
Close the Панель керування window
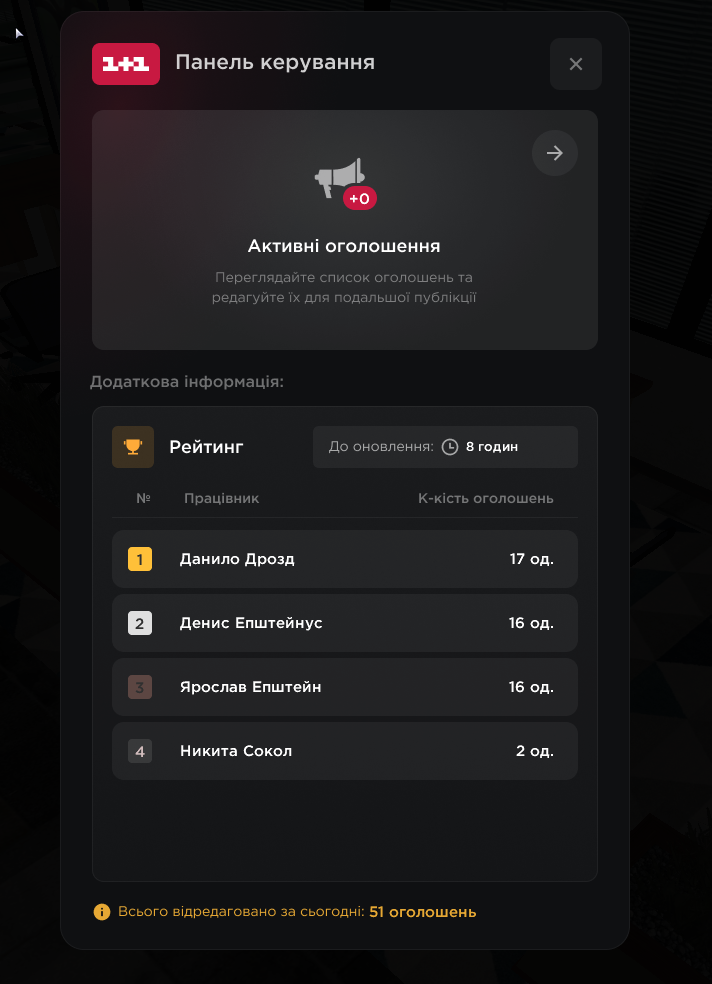coord(576,64)
